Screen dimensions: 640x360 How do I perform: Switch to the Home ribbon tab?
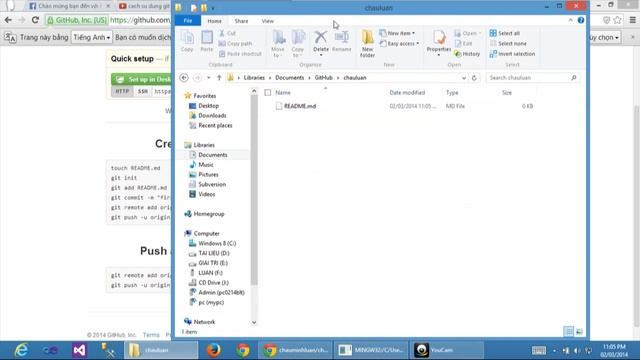[214, 21]
